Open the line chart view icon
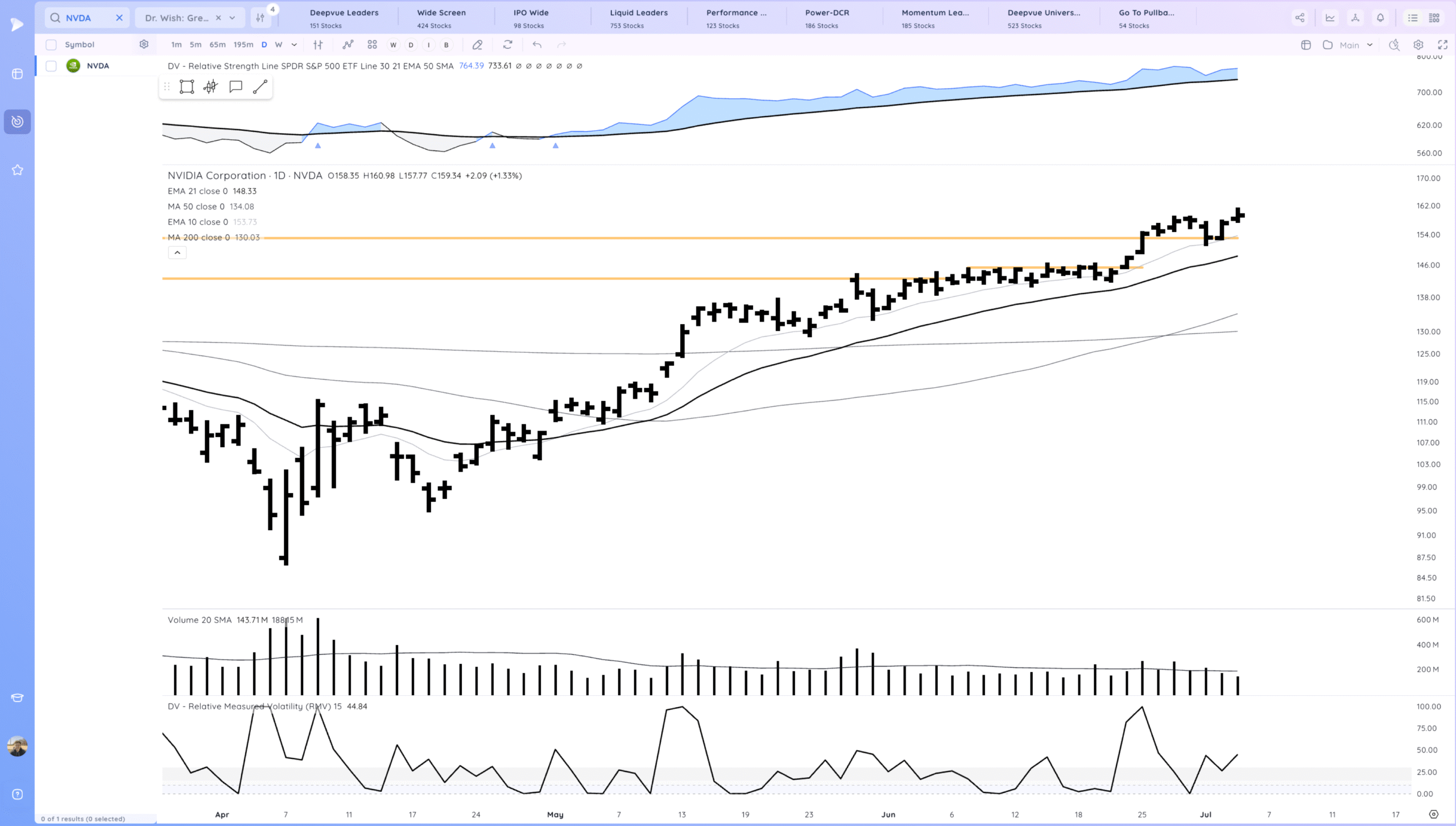Viewport: 1456px width, 826px height. [1330, 18]
